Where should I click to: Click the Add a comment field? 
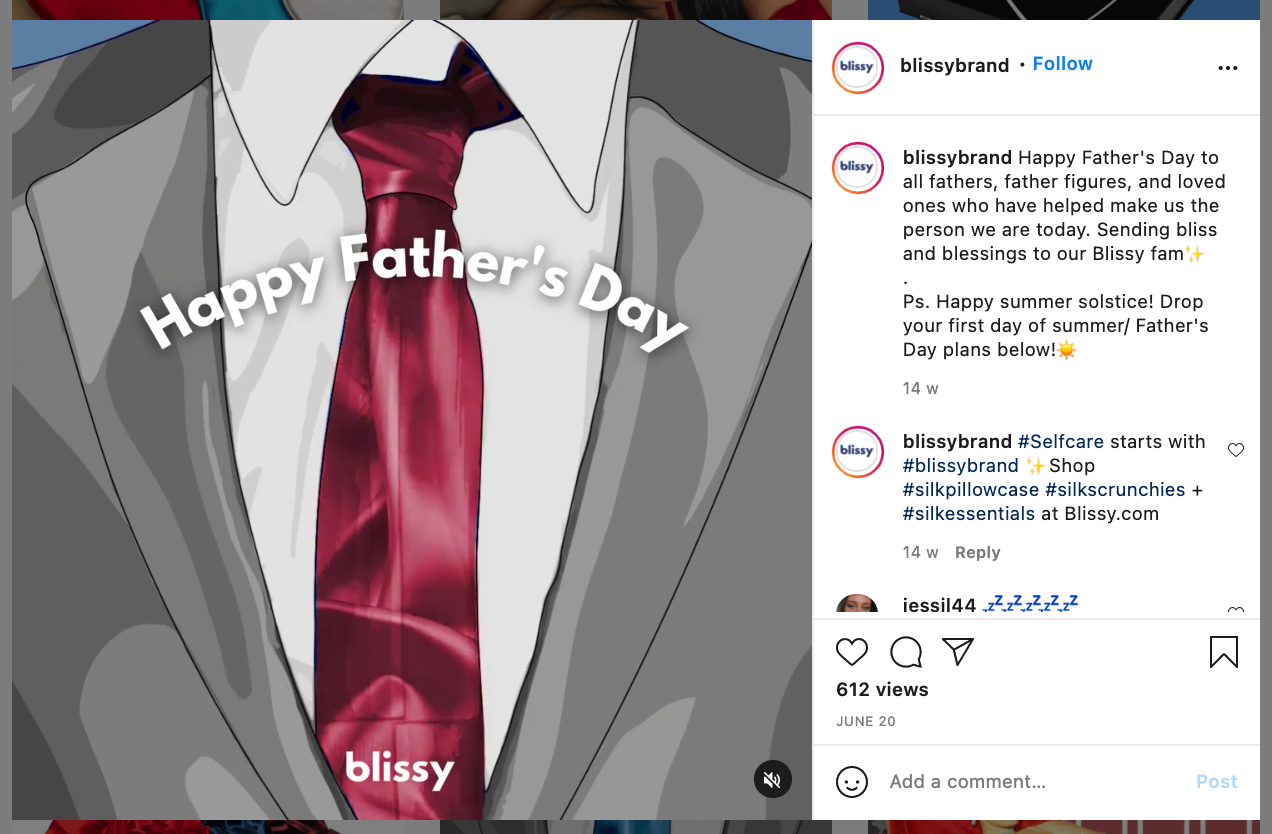click(1034, 782)
